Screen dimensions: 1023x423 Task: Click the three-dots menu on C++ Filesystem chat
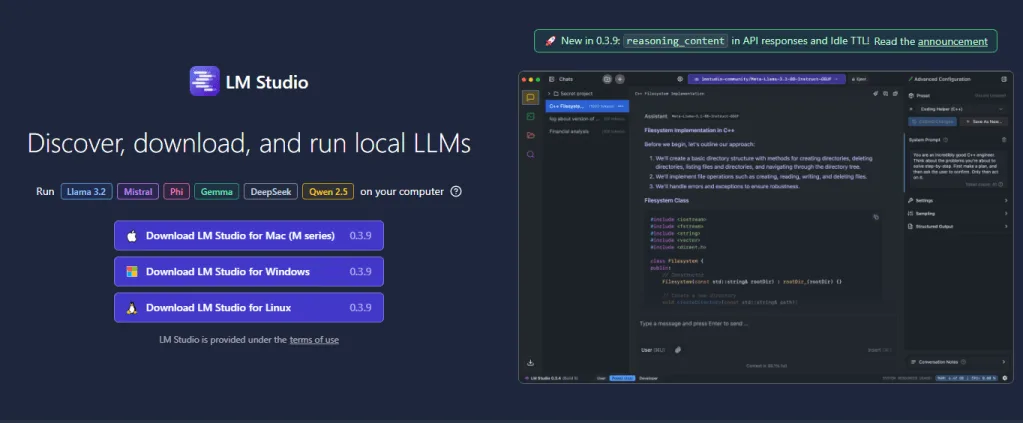[x=620, y=106]
